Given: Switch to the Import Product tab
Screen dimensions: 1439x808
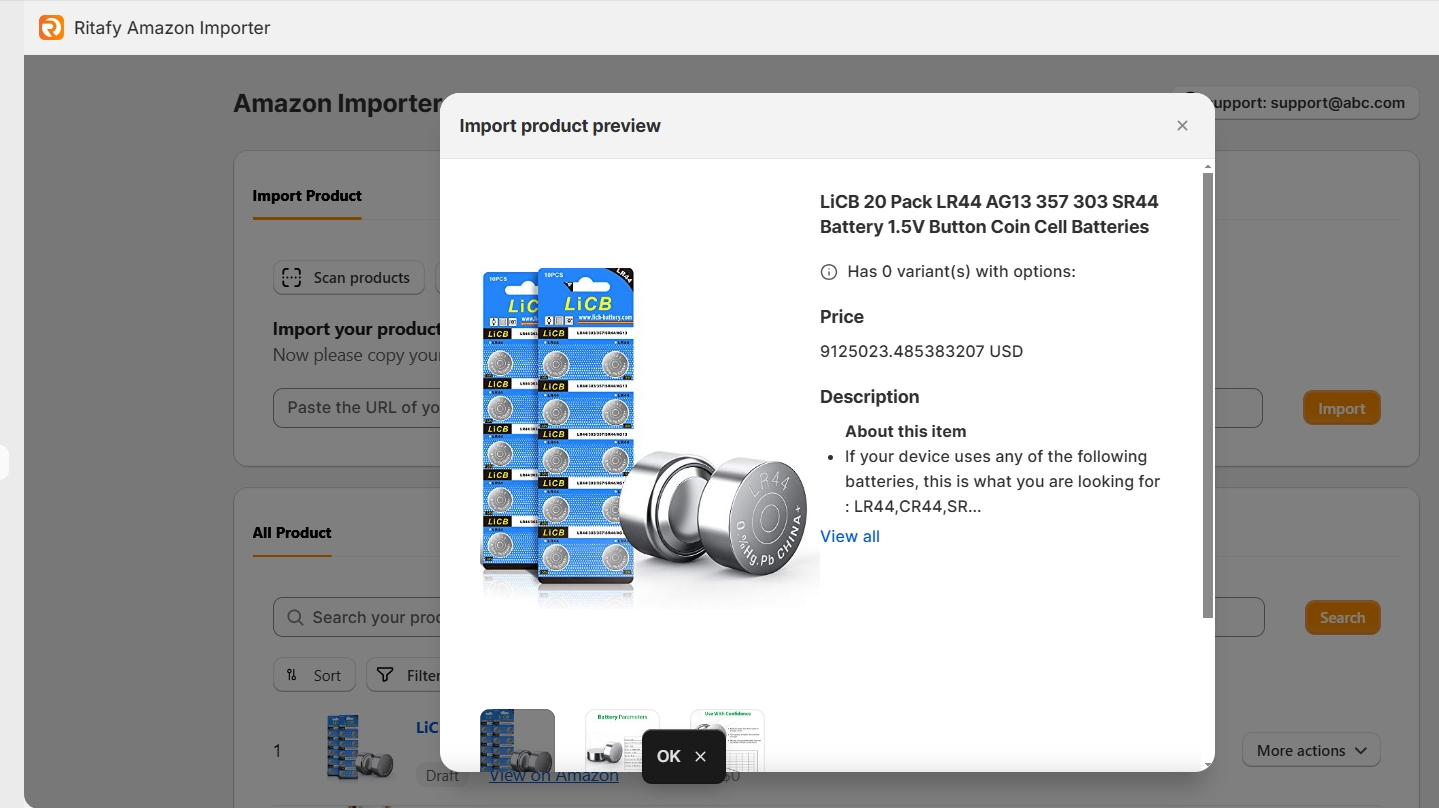Looking at the screenshot, I should pos(307,196).
